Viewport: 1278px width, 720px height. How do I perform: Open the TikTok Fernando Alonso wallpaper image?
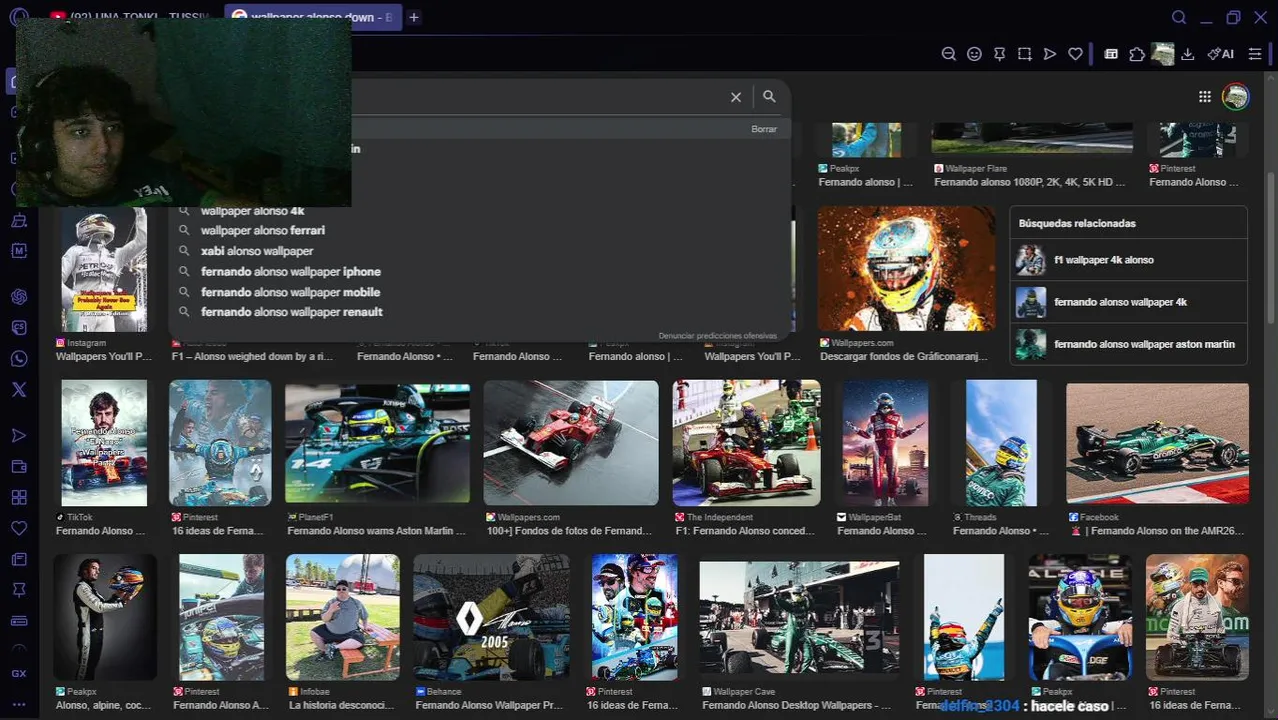(x=104, y=443)
